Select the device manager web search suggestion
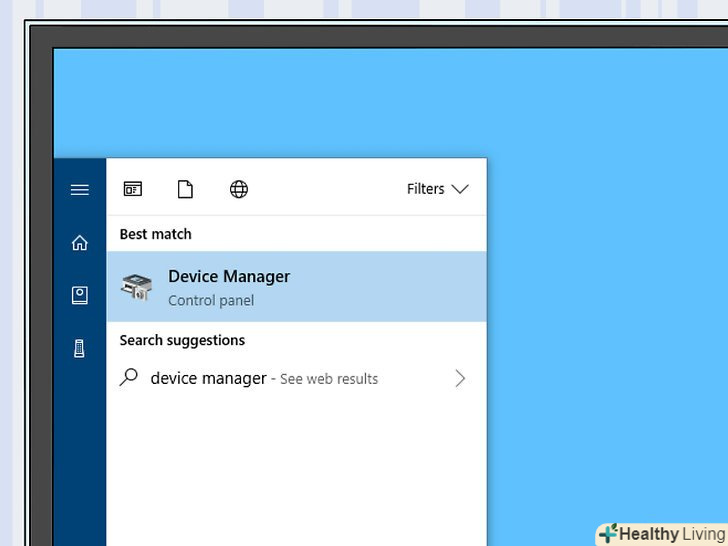Image resolution: width=728 pixels, height=546 pixels. click(x=297, y=378)
